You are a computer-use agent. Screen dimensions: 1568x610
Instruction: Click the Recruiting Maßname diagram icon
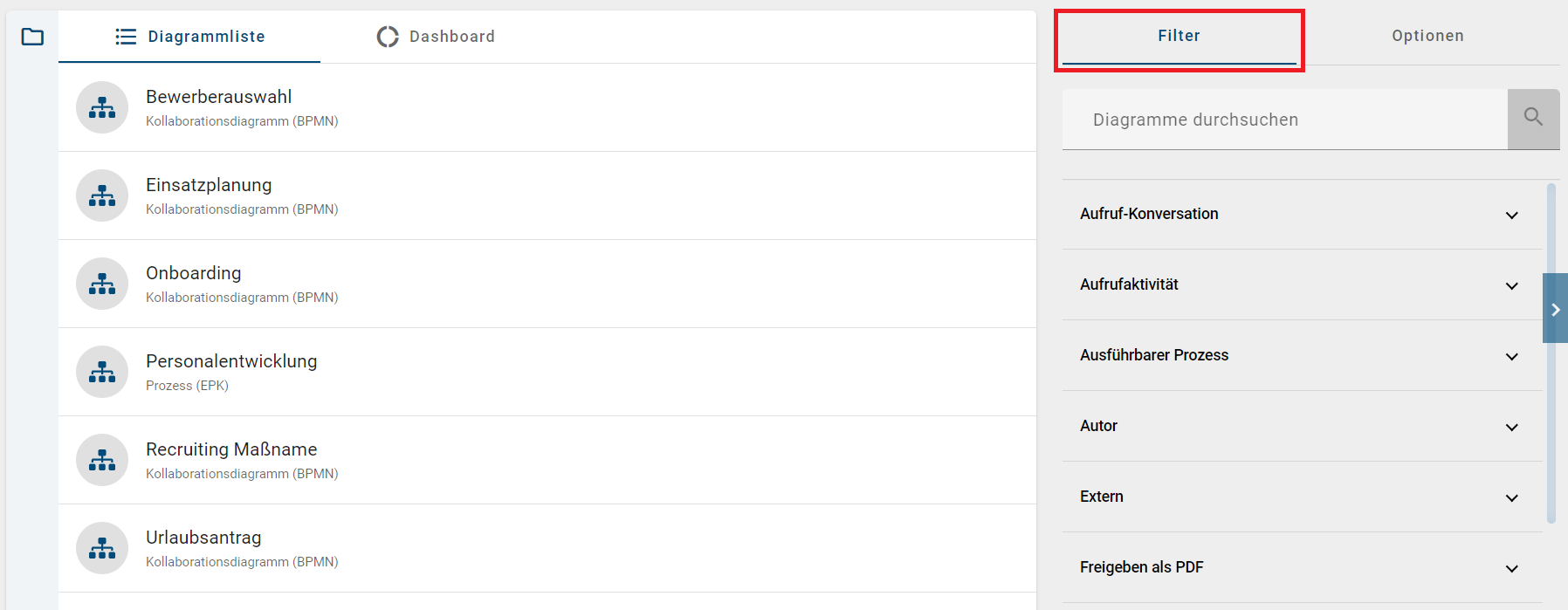[102, 460]
